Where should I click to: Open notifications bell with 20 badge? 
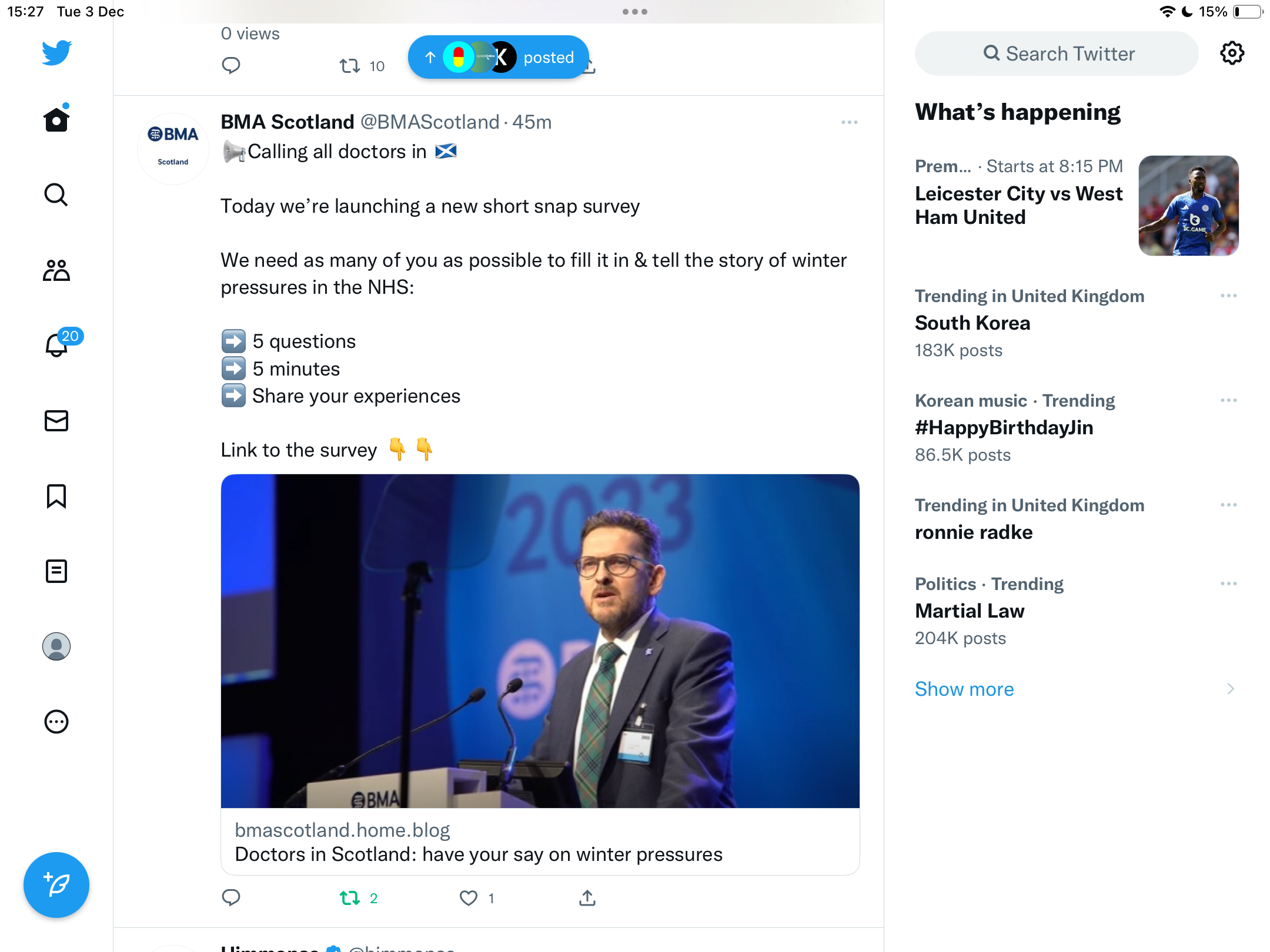click(58, 344)
